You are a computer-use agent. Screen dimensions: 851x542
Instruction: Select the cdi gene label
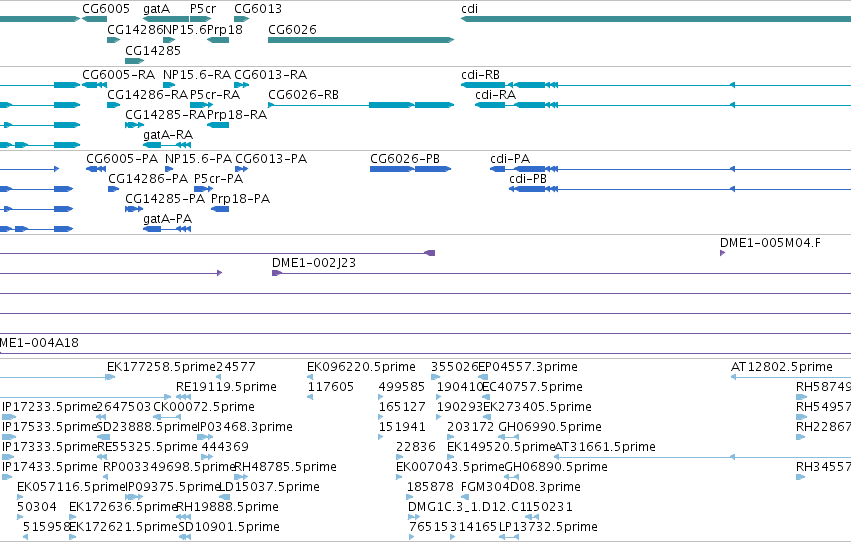[x=469, y=9]
